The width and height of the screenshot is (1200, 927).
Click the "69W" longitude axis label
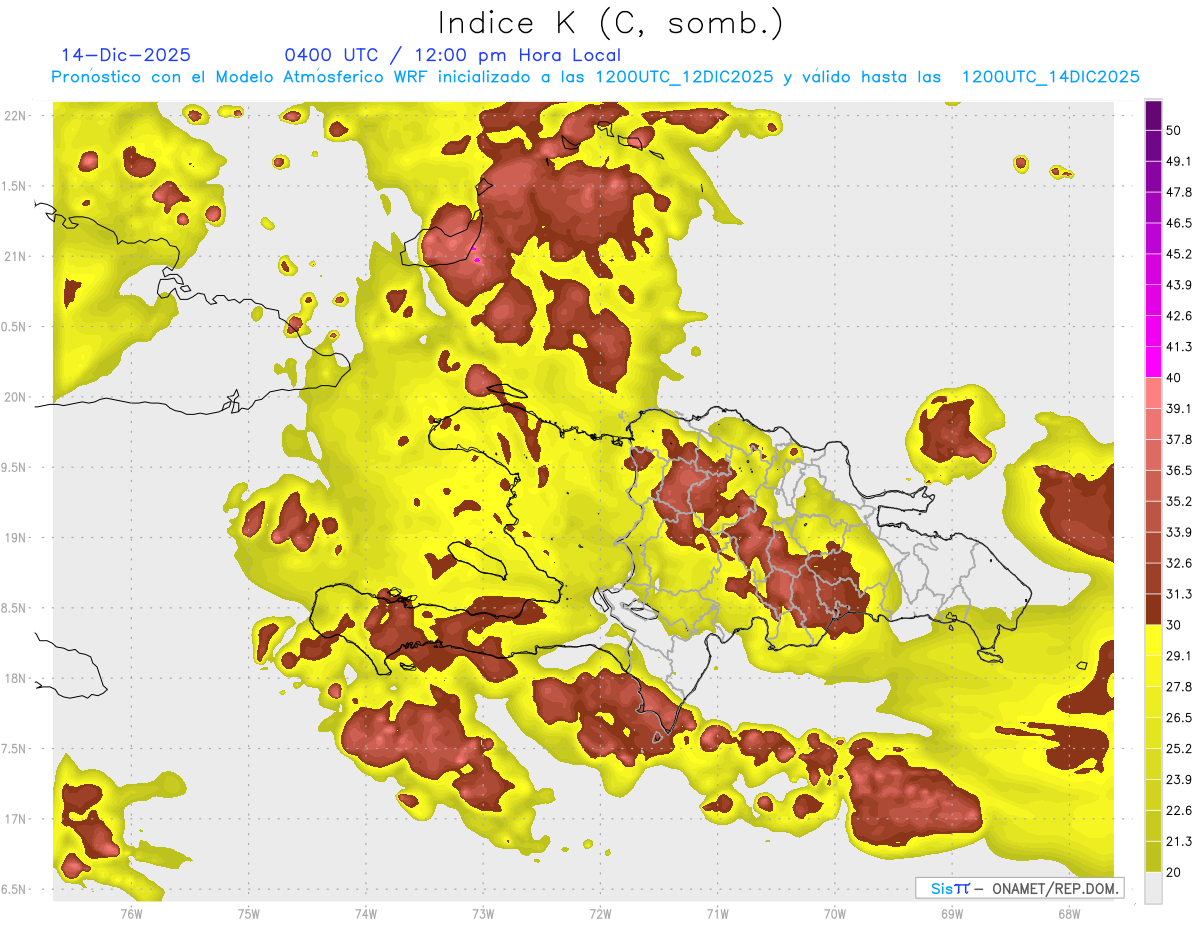pyautogui.click(x=952, y=913)
